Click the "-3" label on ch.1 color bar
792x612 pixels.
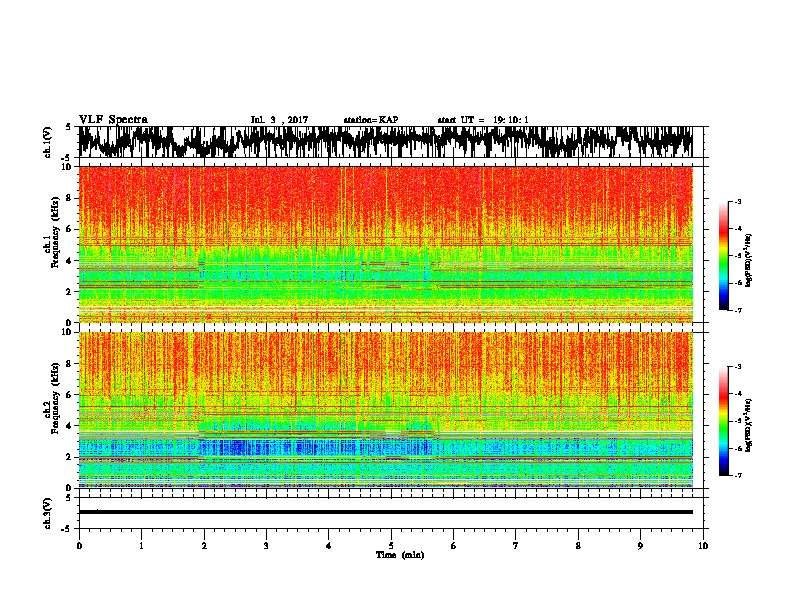(737, 202)
